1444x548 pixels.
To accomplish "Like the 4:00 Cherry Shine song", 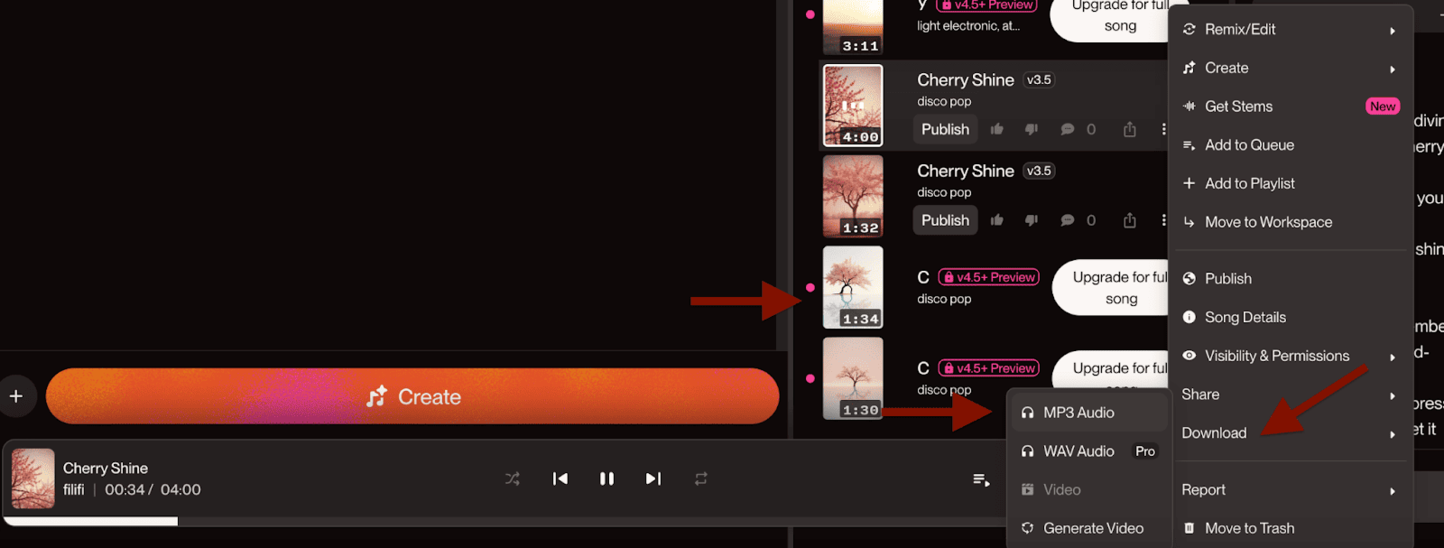I will coord(997,129).
